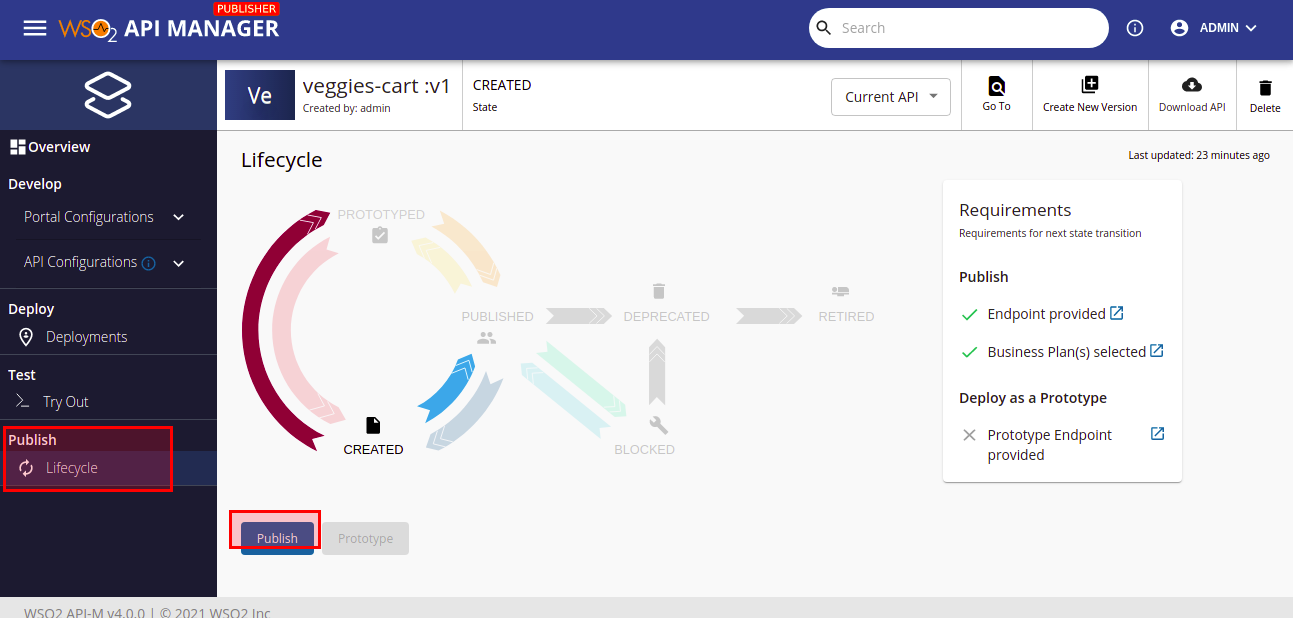Click the blue publish arrow in diagram

coord(447,388)
